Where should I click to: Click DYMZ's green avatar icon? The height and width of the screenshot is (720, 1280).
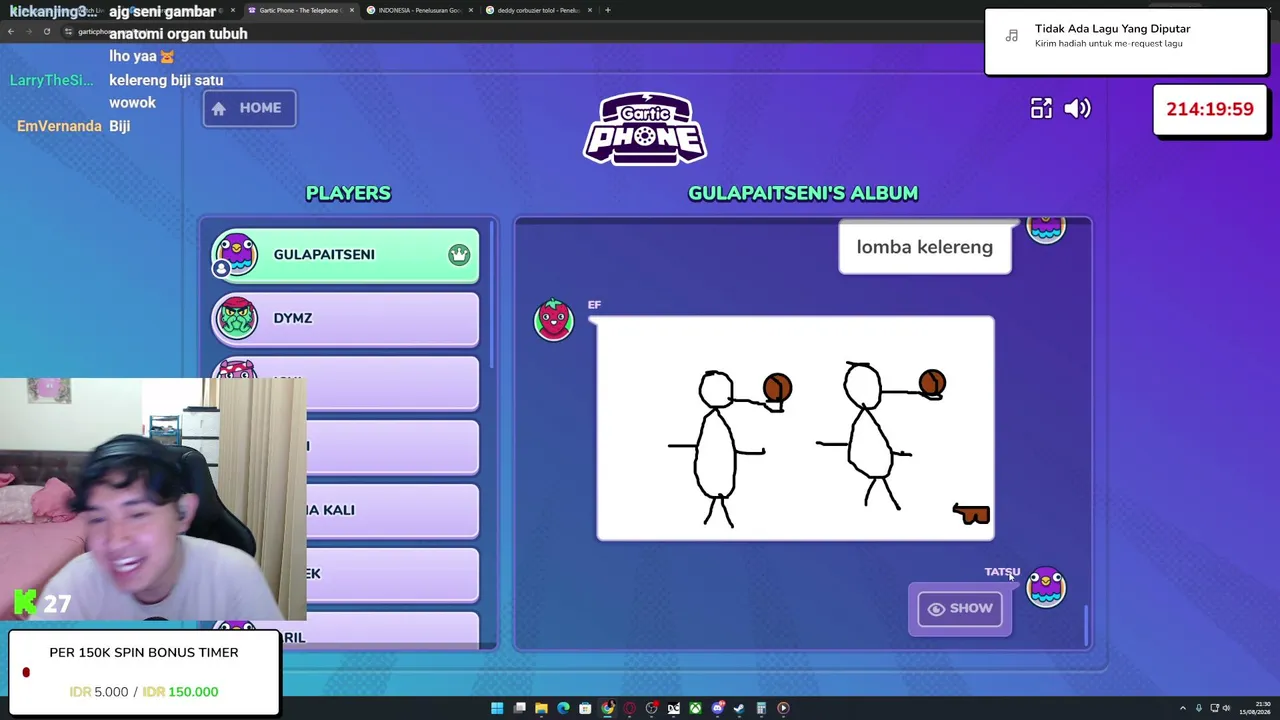pos(236,318)
